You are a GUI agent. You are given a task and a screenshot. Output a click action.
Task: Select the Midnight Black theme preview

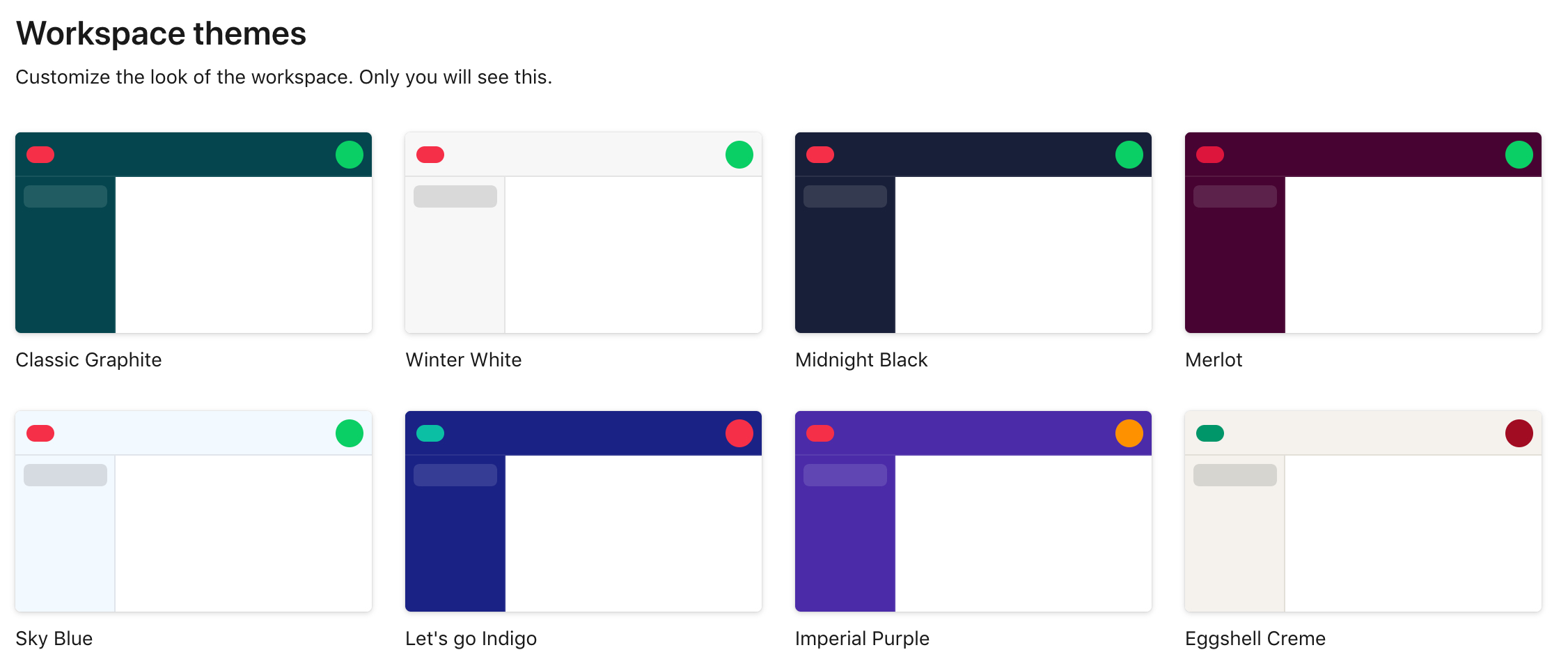[973, 233]
